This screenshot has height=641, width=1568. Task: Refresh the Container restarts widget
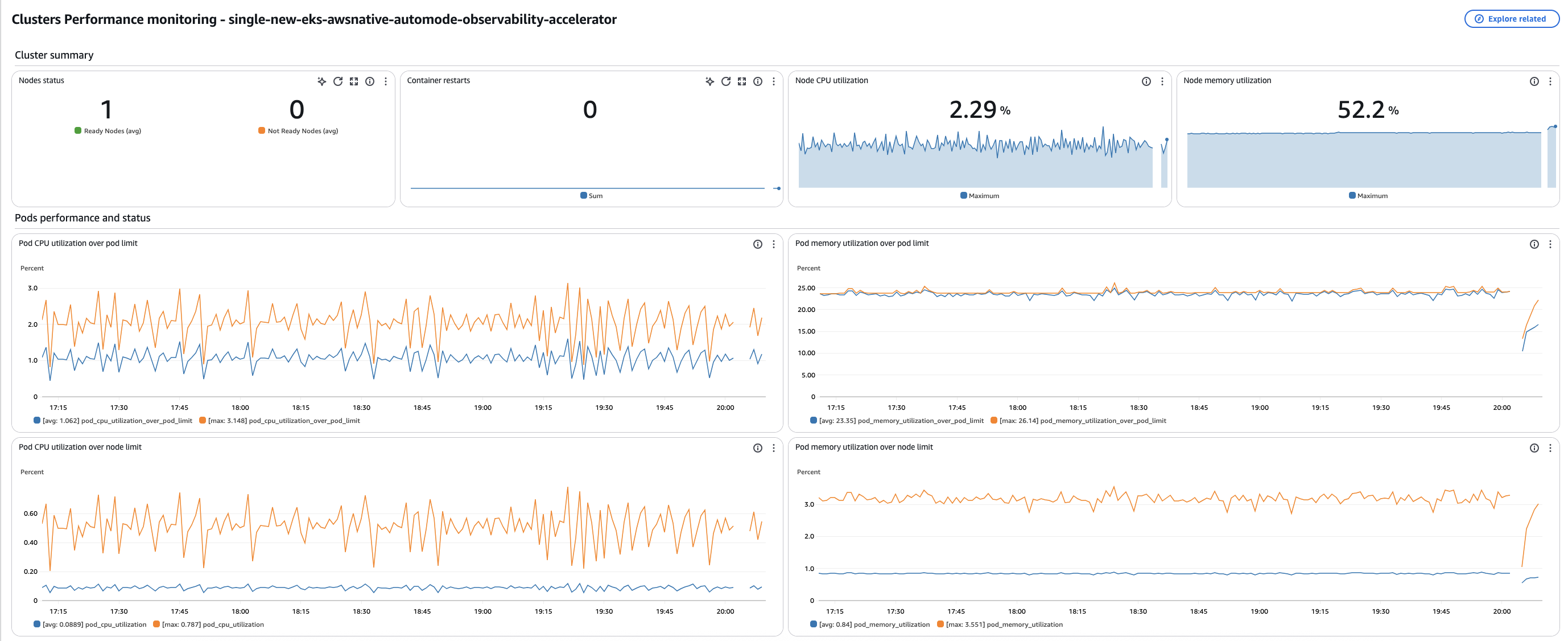725,81
